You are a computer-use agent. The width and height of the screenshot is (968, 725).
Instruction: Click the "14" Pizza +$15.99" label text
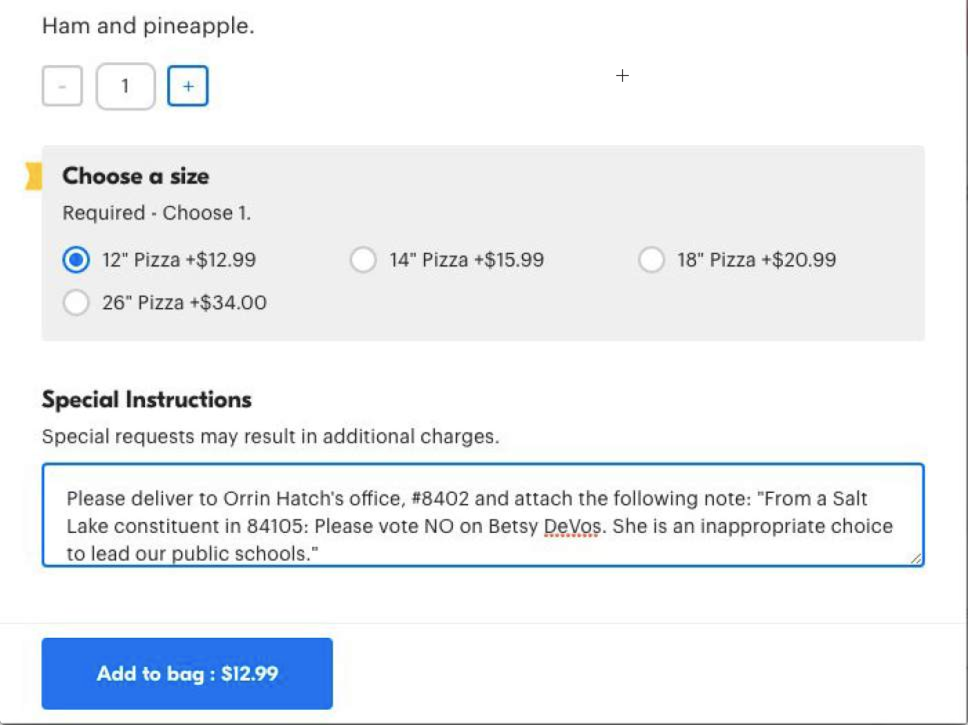coord(467,260)
